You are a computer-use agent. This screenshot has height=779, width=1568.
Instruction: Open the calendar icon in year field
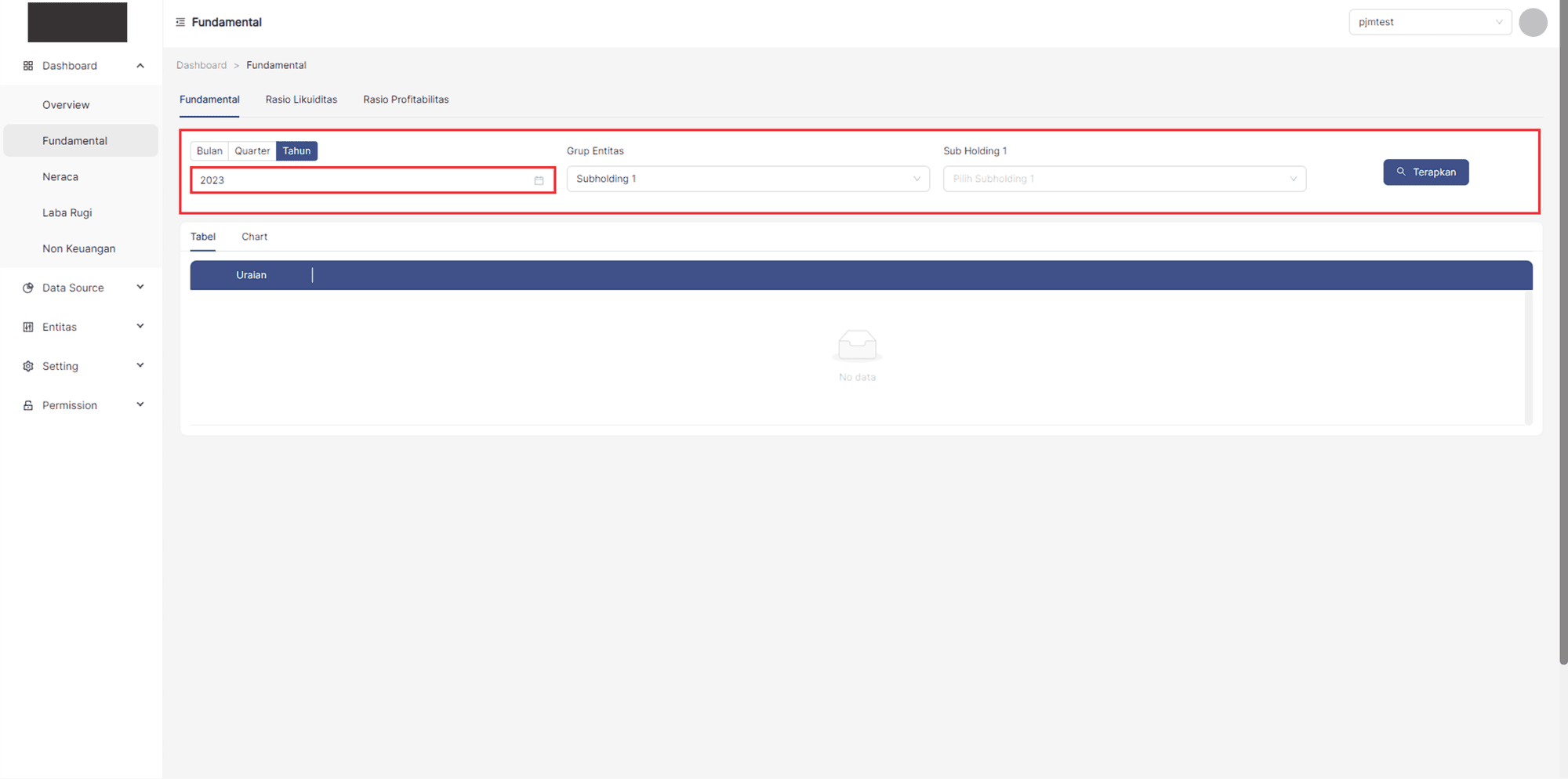pyautogui.click(x=539, y=180)
